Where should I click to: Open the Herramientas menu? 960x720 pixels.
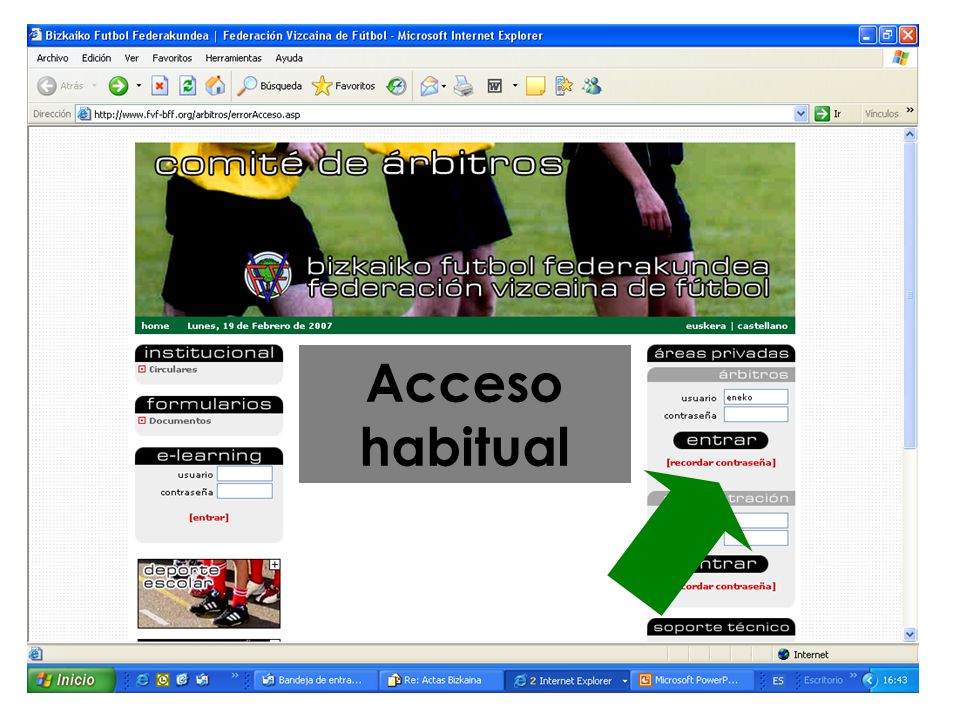pyautogui.click(x=233, y=58)
